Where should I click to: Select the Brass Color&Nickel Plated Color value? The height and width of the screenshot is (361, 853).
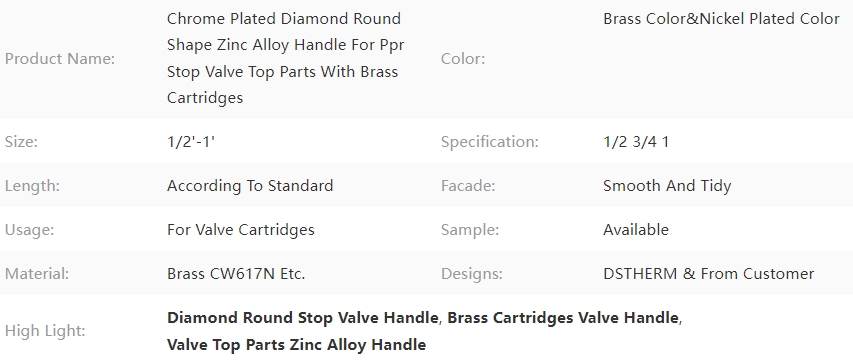(721, 19)
